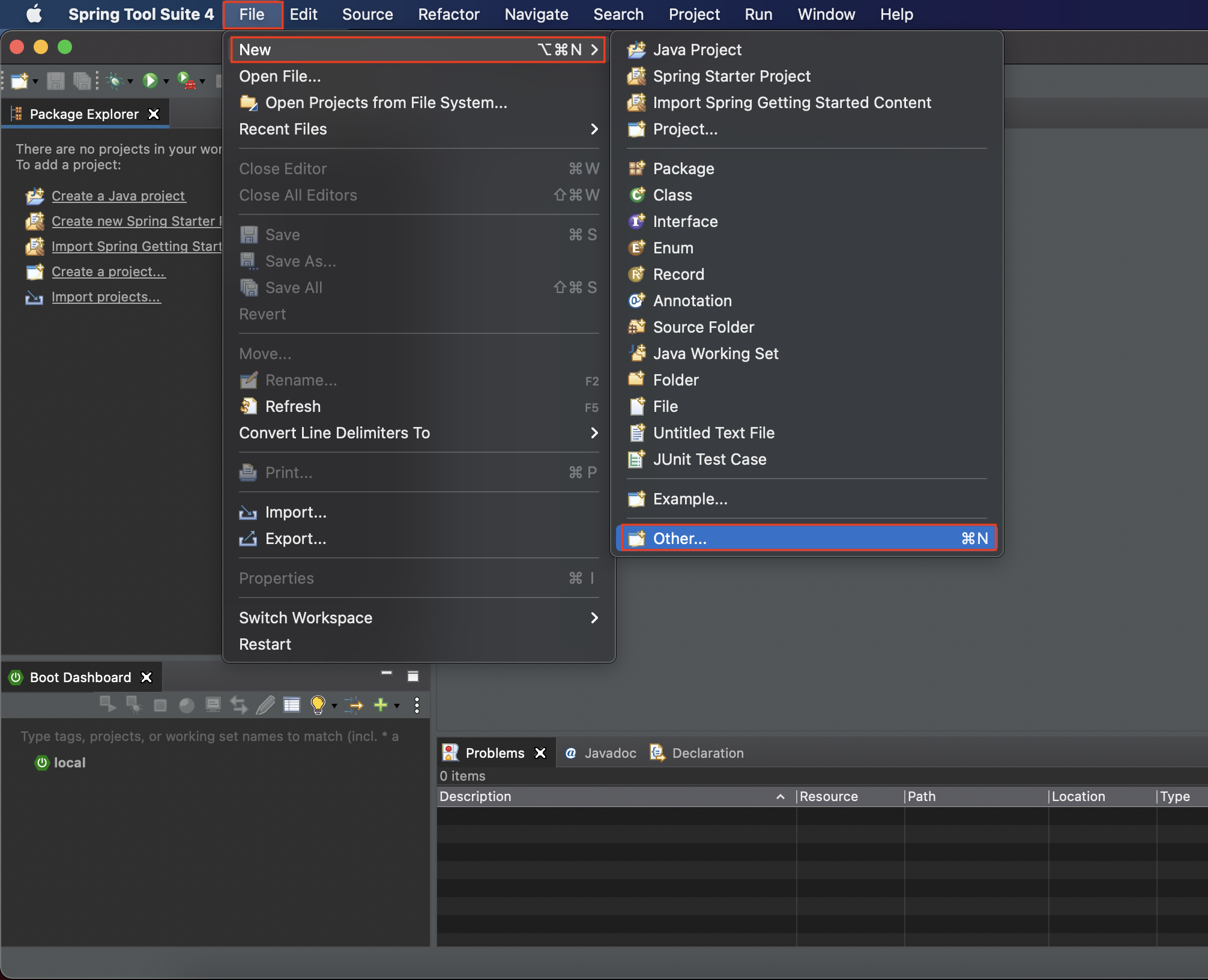Click the Run External Tools toolbox icon
Viewport: 1208px width, 980px height.
187,80
